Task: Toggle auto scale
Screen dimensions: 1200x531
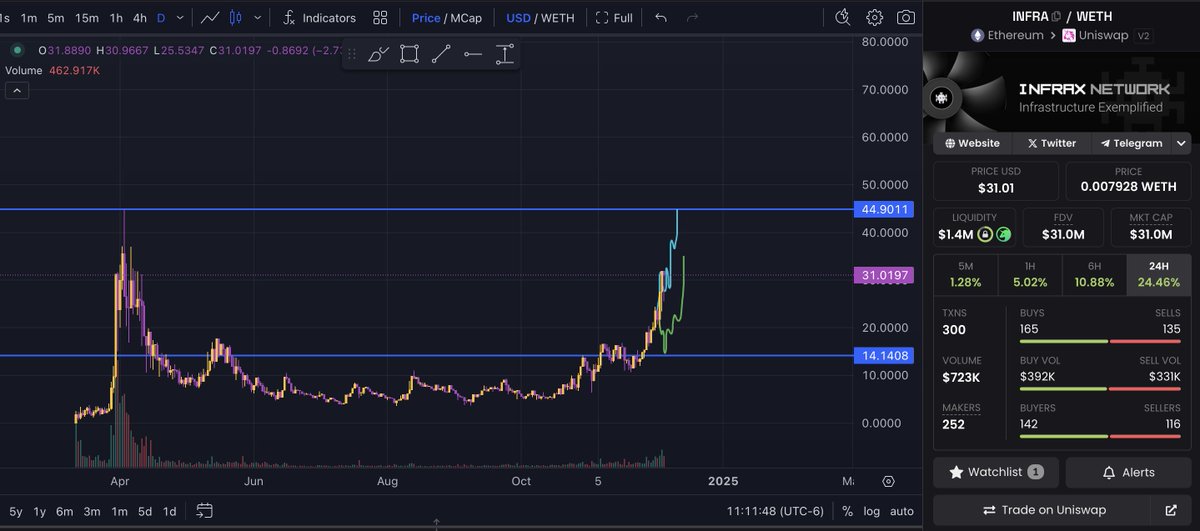Action: click(901, 511)
